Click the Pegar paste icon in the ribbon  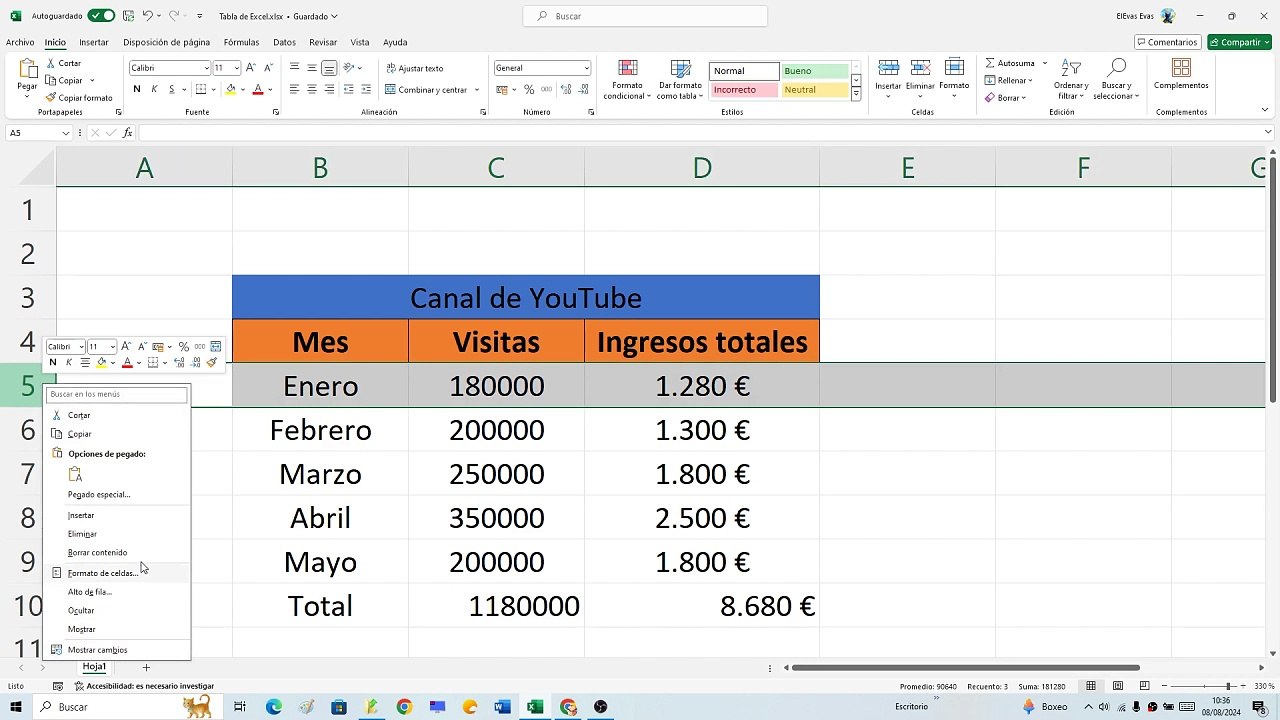[x=27, y=70]
